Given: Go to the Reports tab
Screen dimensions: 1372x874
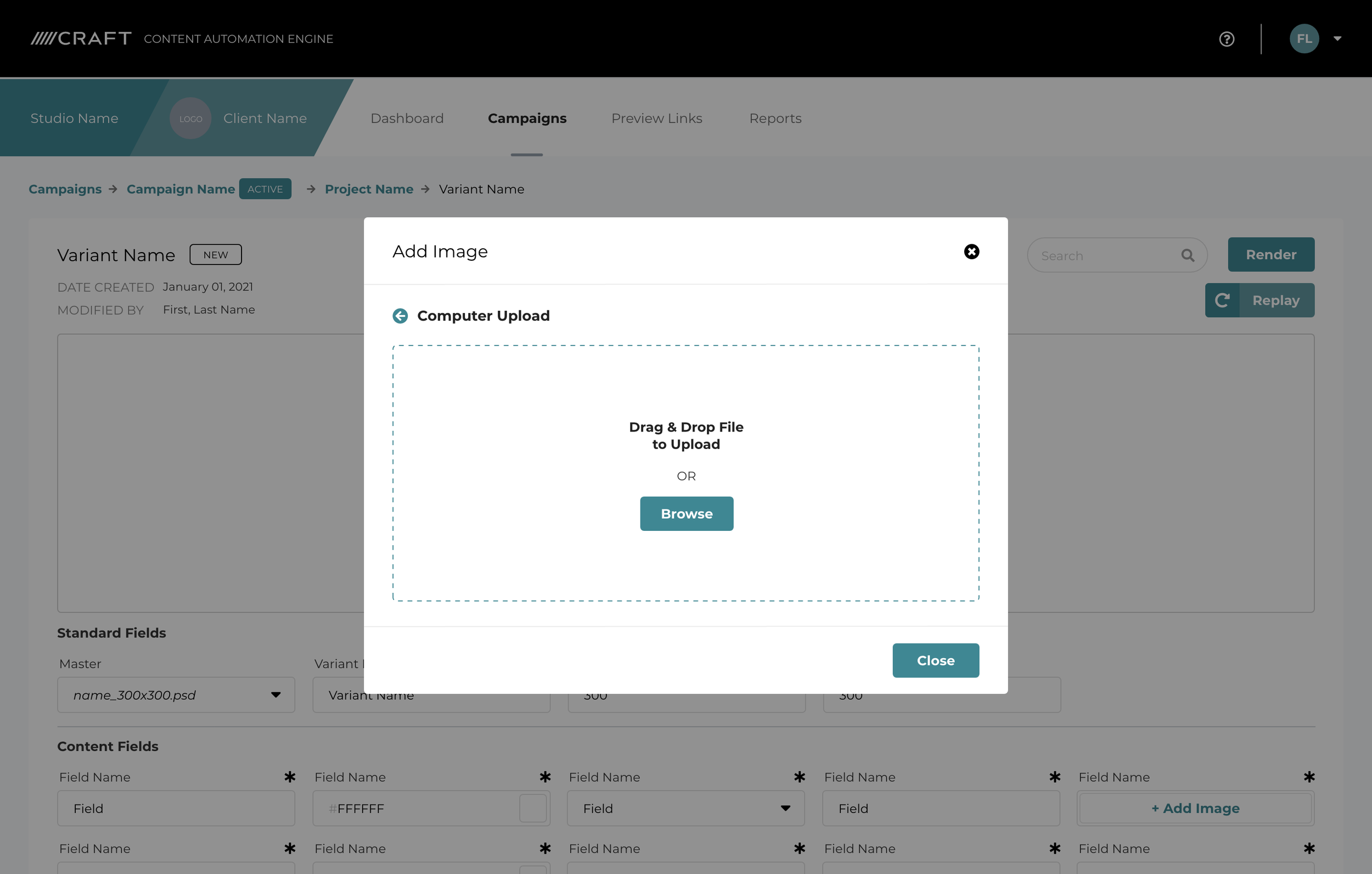Looking at the screenshot, I should coord(775,119).
